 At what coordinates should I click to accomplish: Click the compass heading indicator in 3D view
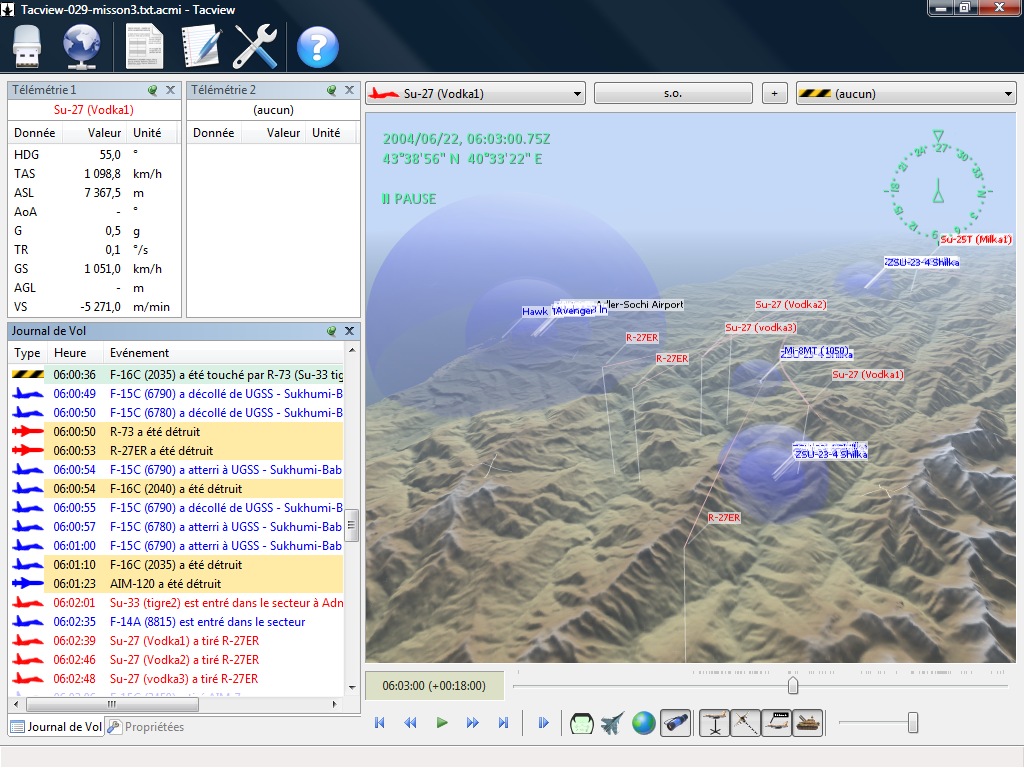(938, 189)
